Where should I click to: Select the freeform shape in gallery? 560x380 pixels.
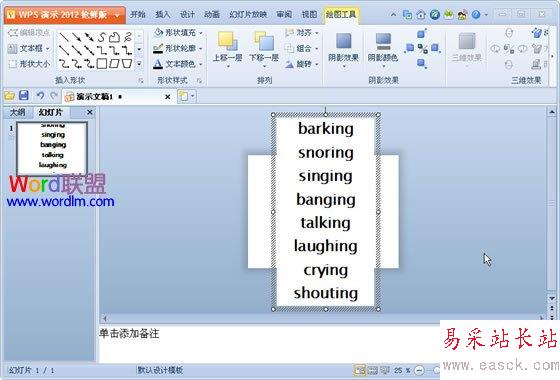click(x=114, y=36)
